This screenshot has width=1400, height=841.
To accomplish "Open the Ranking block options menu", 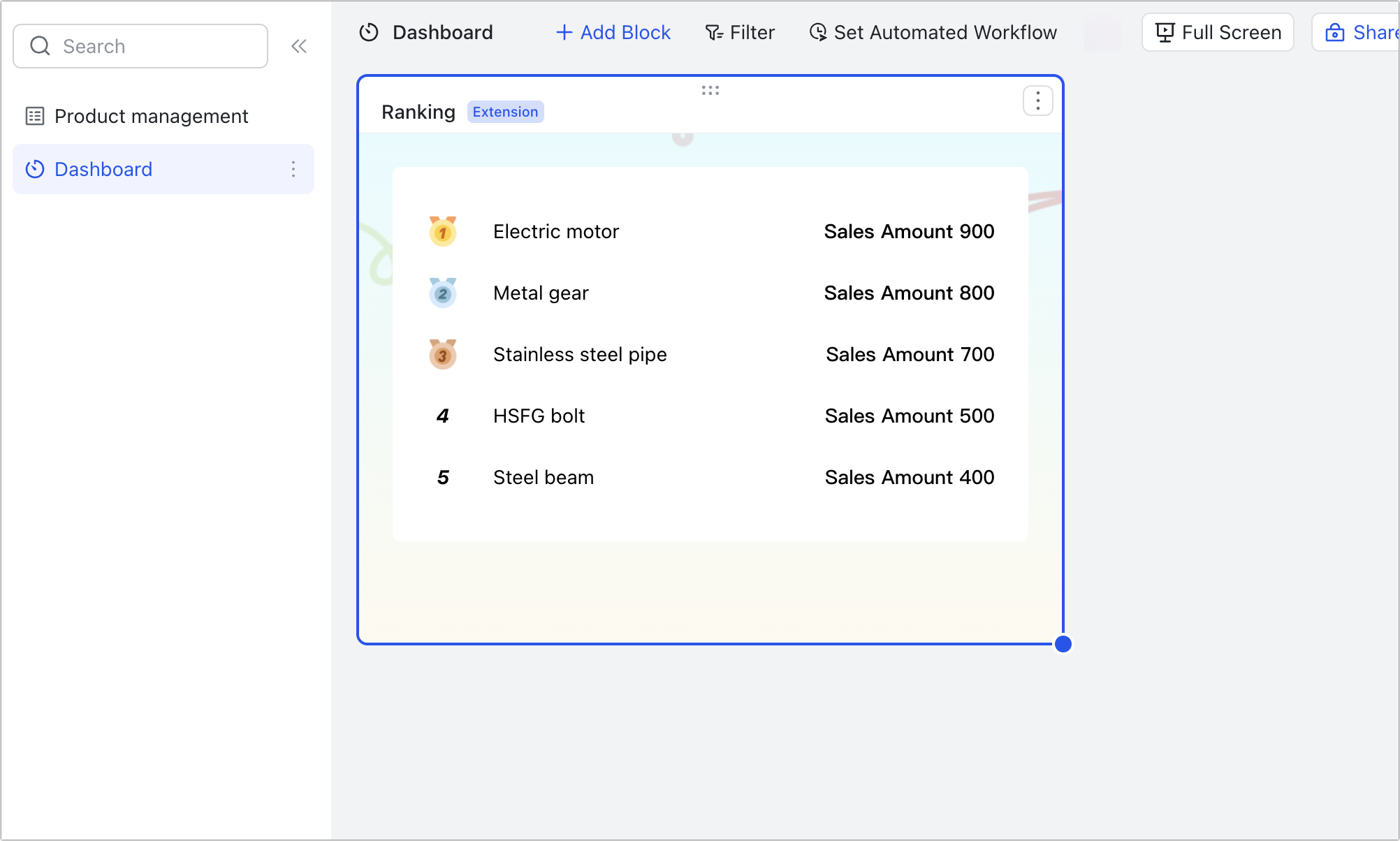I will 1037,101.
